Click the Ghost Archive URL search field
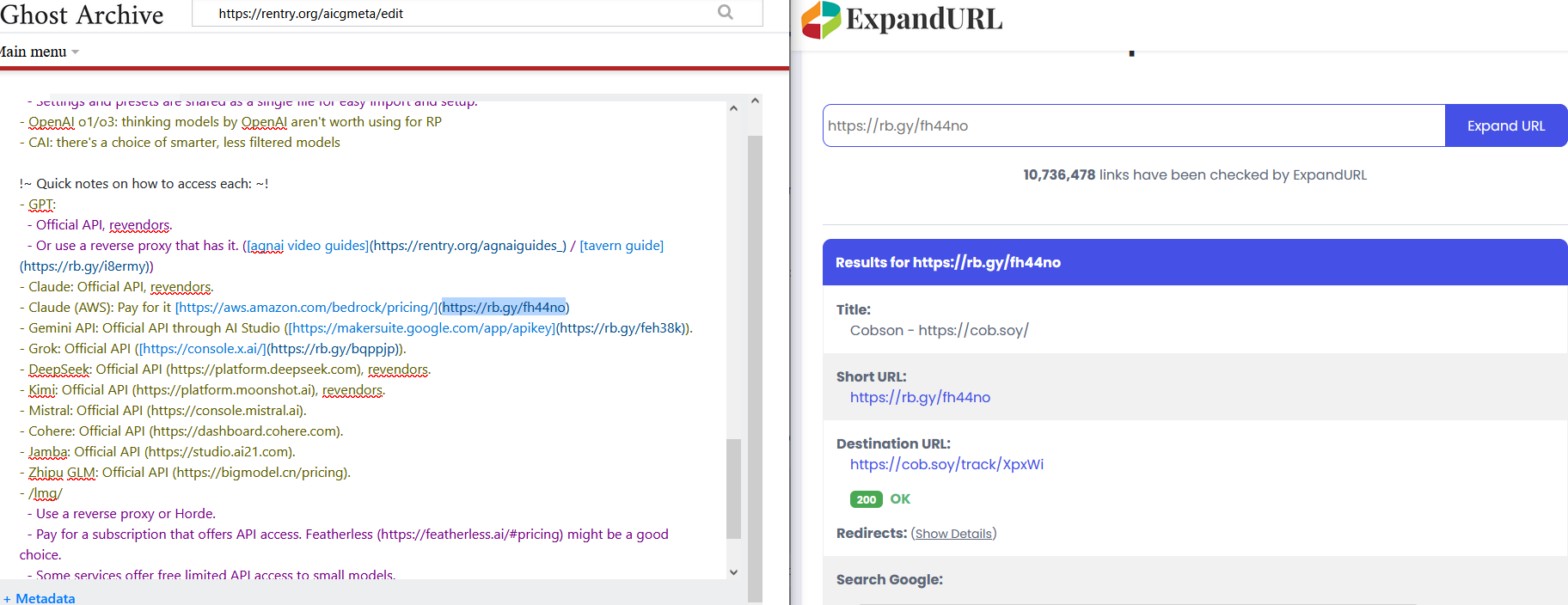This screenshot has height=605, width=1568. tap(464, 13)
